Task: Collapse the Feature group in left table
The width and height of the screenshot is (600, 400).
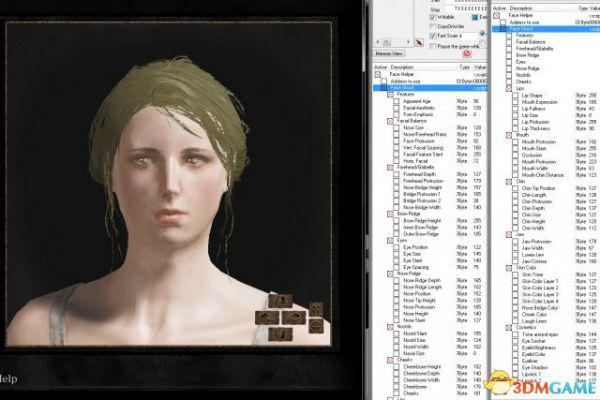Action: pyautogui.click(x=390, y=94)
